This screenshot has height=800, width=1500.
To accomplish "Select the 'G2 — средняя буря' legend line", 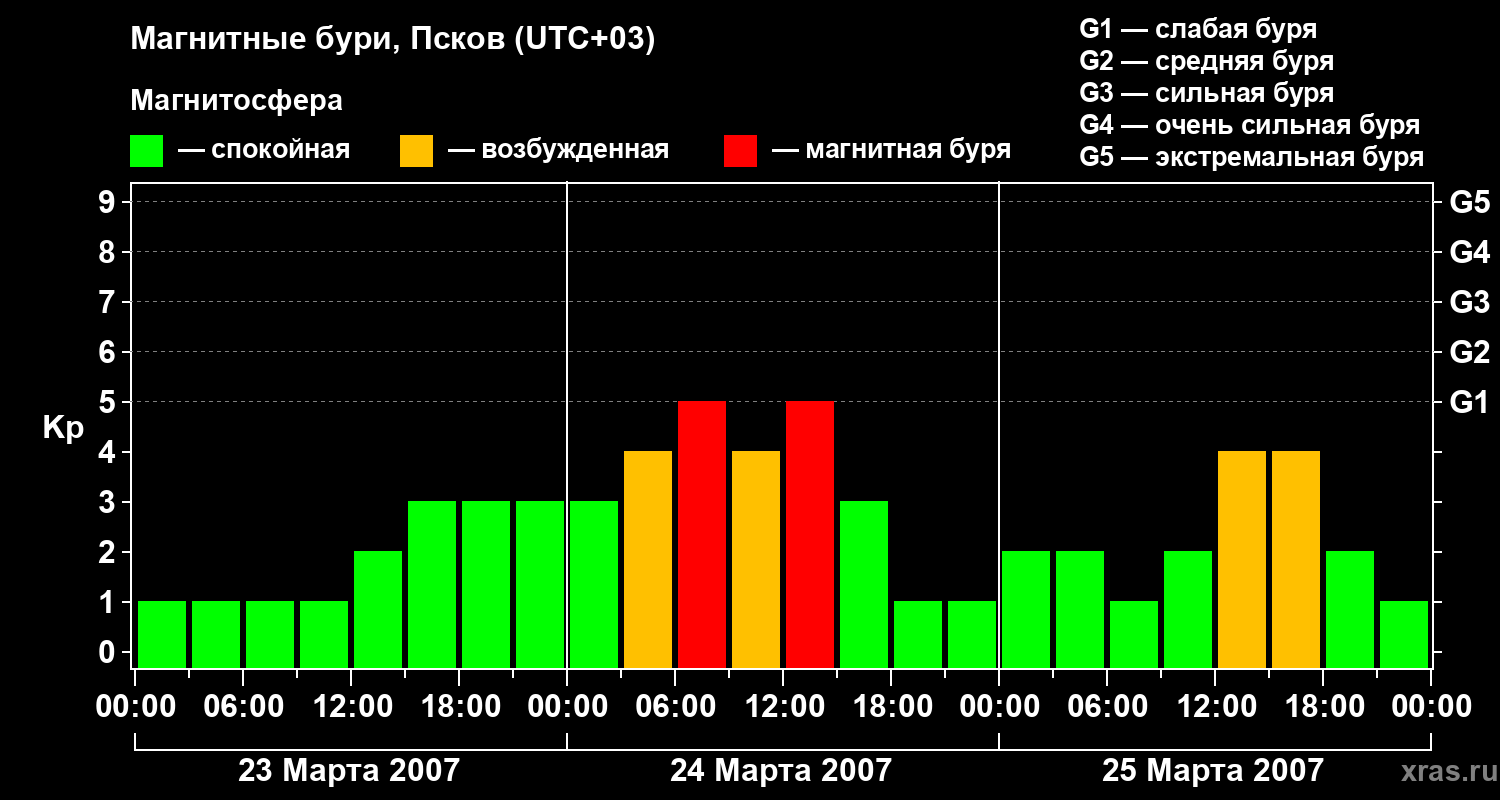I will tap(1206, 61).
